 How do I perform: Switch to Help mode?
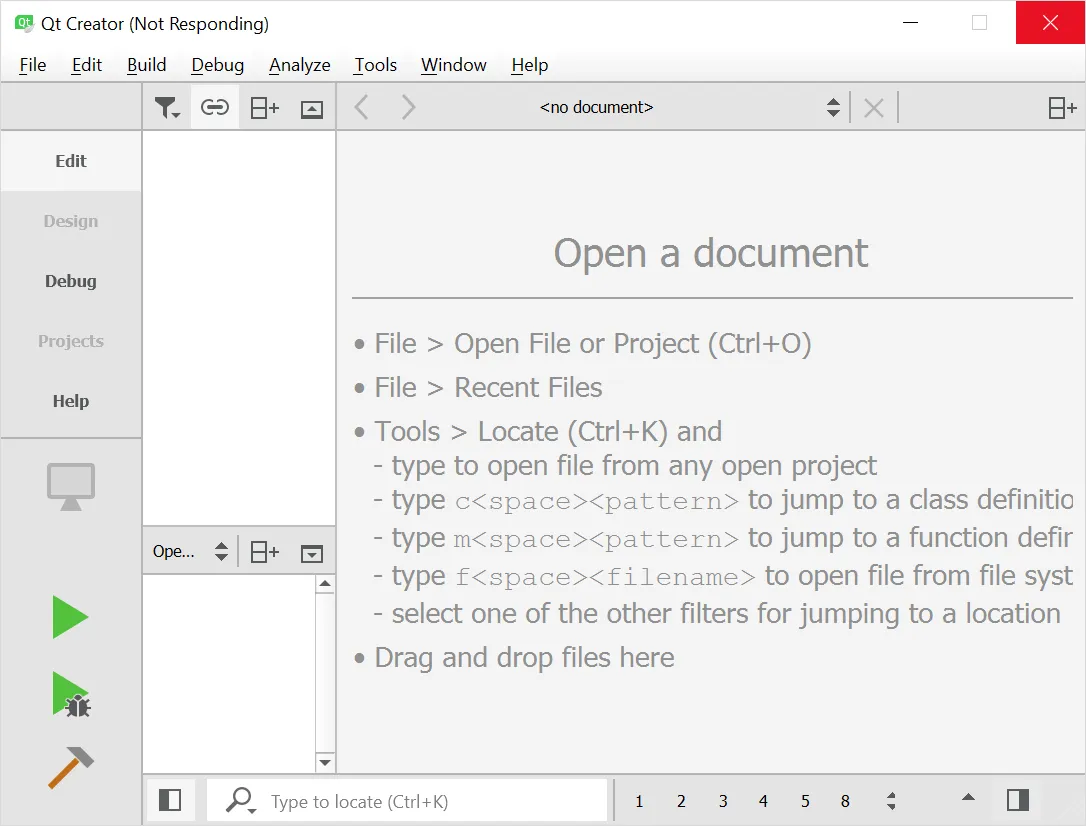[71, 401]
